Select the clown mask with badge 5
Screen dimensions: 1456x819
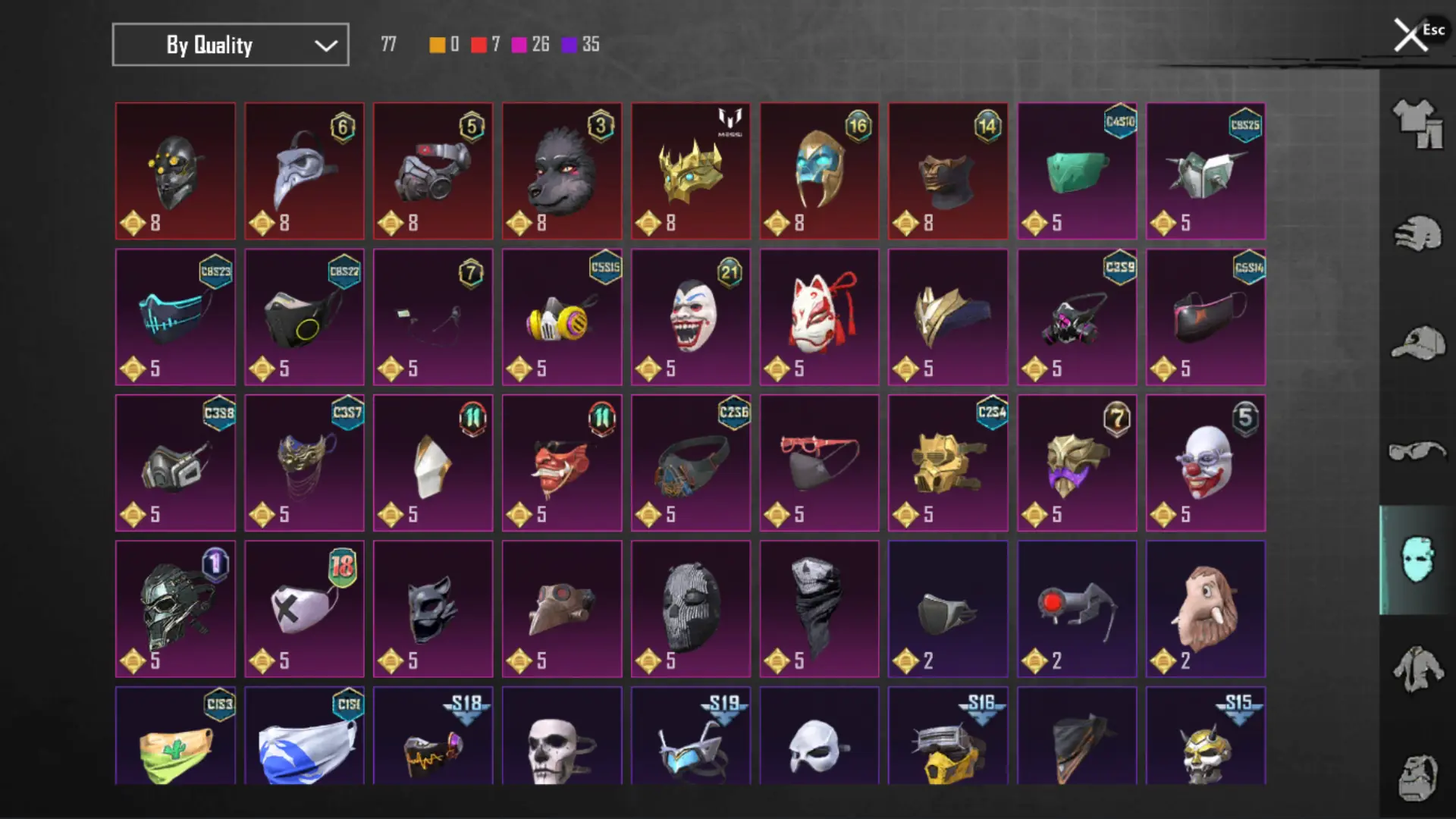coord(1206,463)
